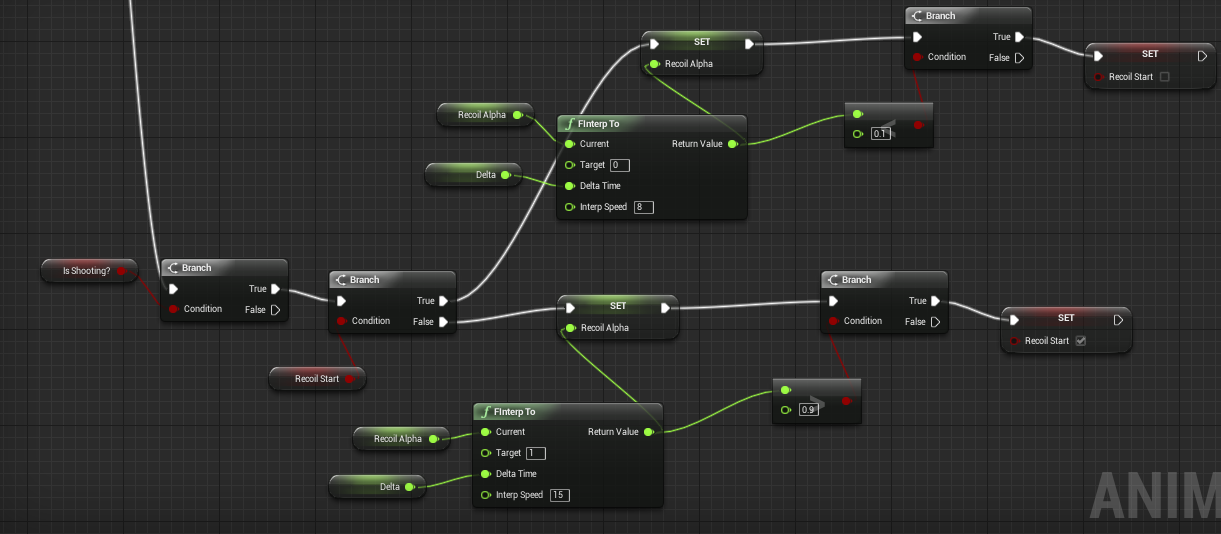Click Current pin on FInterp To with Target 0
The width and height of the screenshot is (1221, 534).
click(570, 144)
